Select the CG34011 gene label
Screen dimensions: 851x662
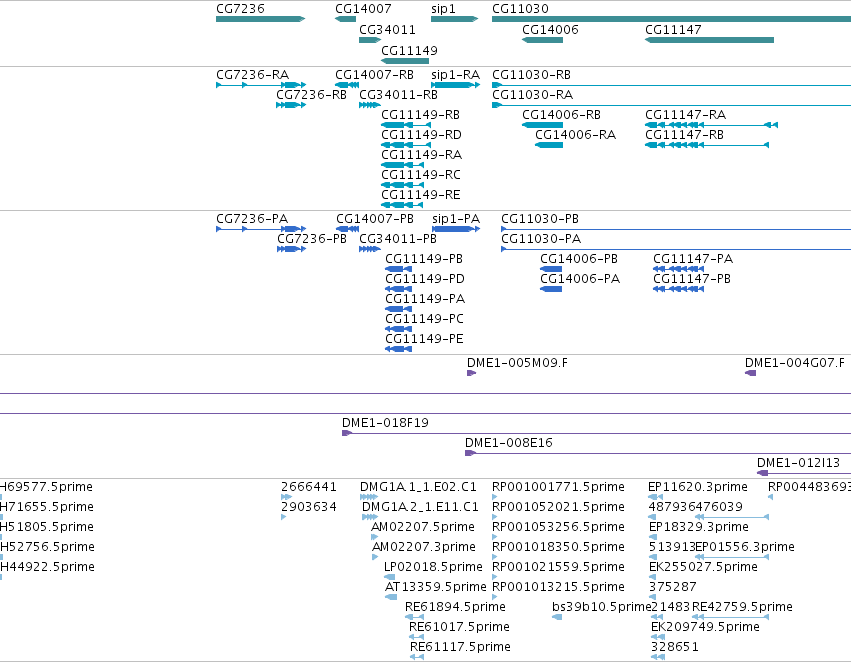tap(387, 29)
